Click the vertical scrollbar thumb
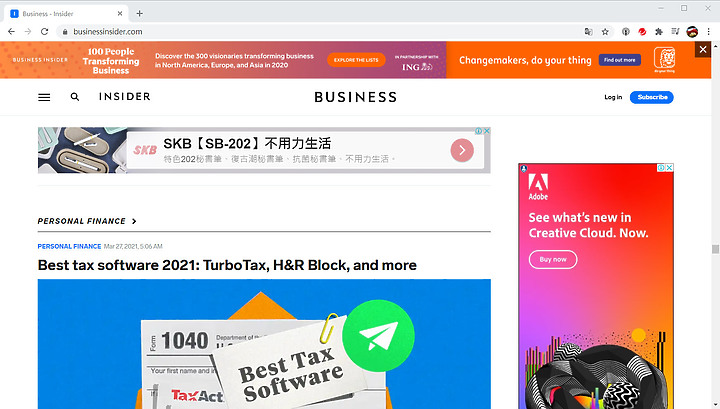Image resolution: width=720 pixels, height=409 pixels. click(x=715, y=249)
